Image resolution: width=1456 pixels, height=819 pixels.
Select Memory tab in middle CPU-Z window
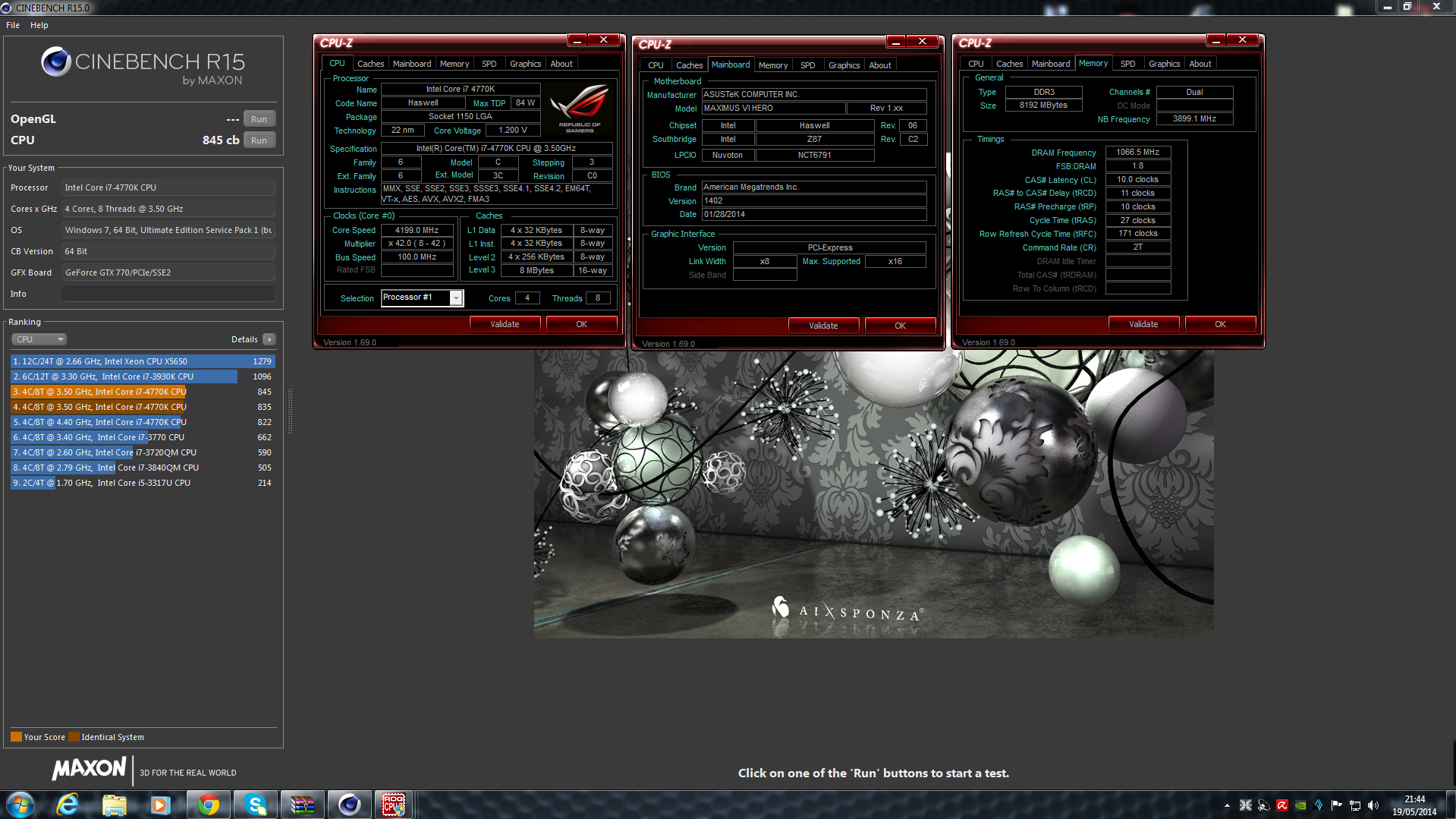point(773,65)
